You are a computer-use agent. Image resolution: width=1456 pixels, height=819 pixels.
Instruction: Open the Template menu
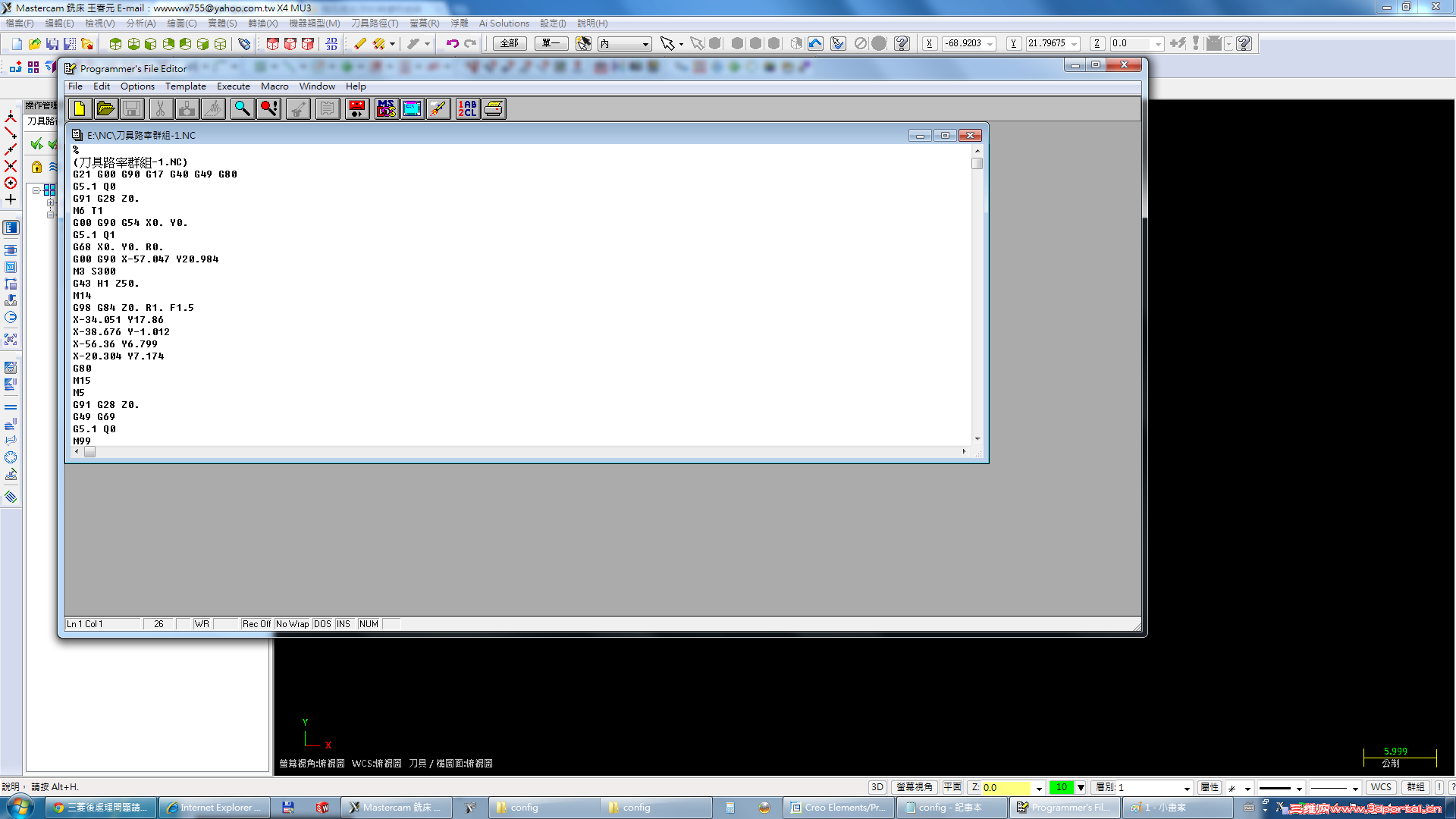185,86
